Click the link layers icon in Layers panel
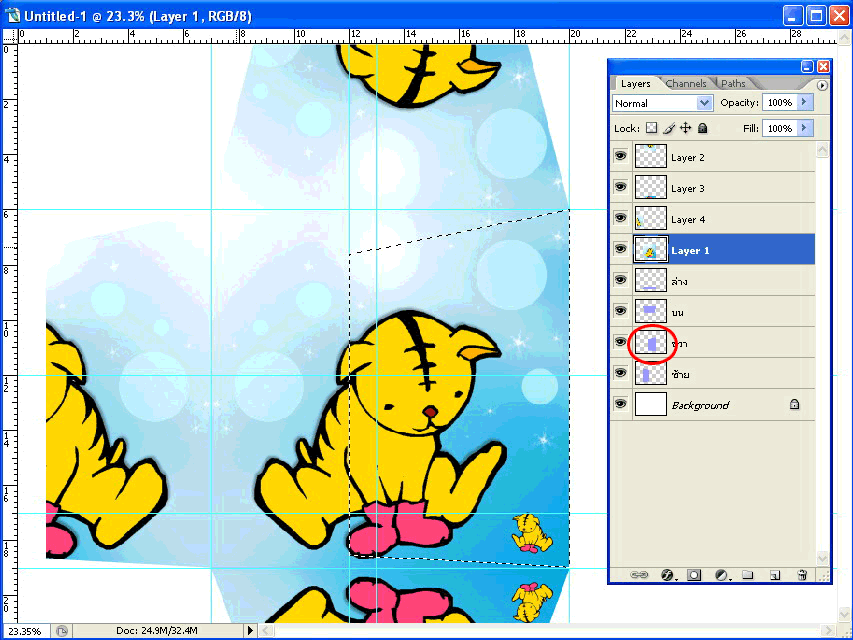853x640 pixels. point(639,575)
